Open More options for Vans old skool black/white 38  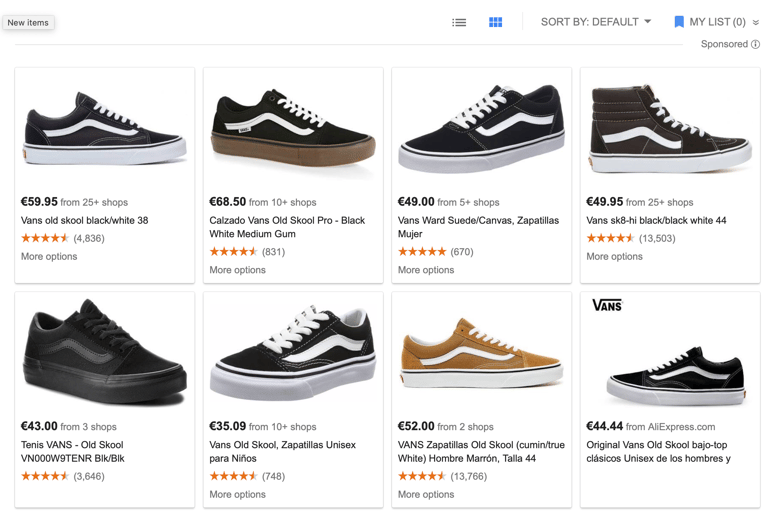click(x=49, y=257)
